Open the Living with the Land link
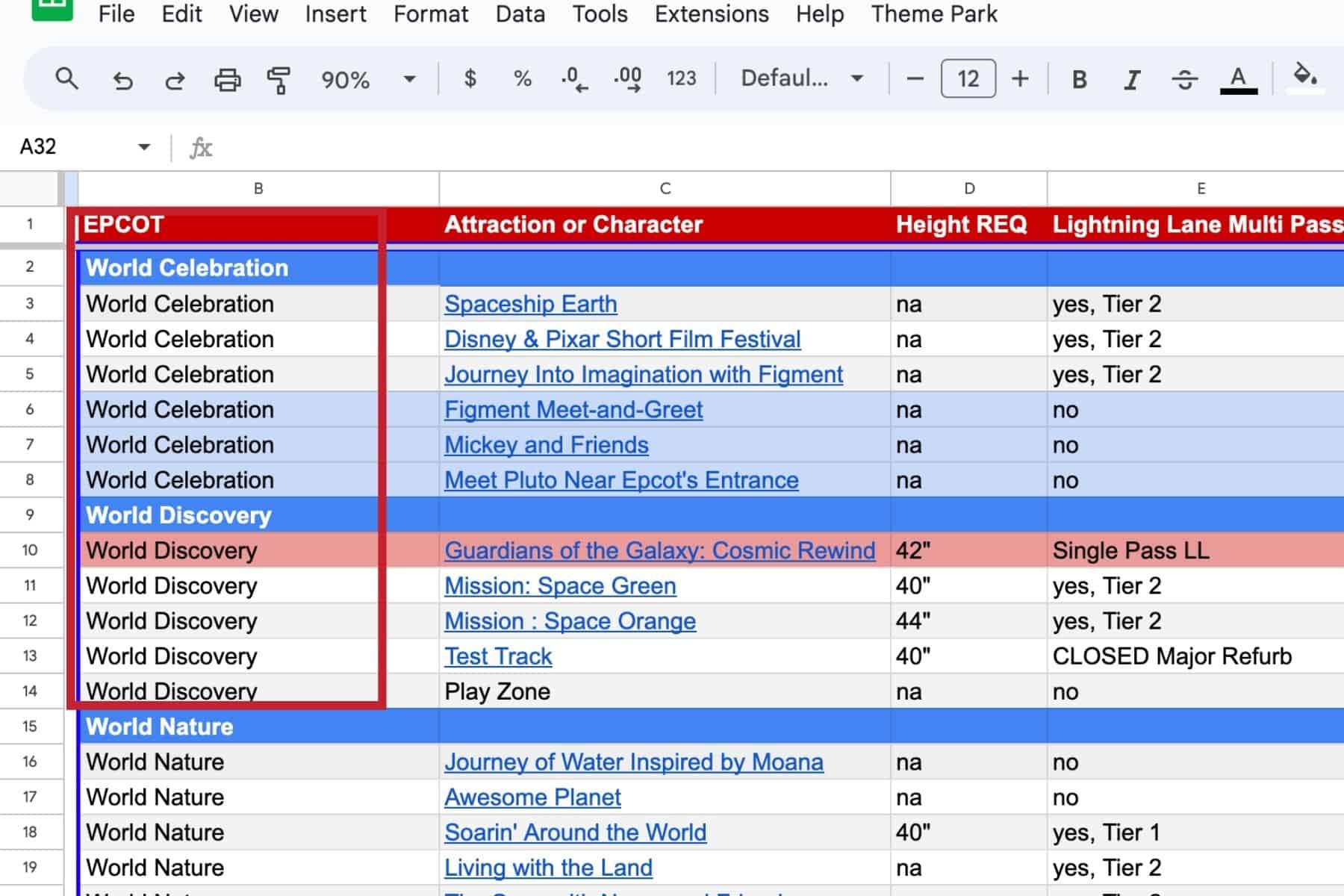 click(x=548, y=868)
